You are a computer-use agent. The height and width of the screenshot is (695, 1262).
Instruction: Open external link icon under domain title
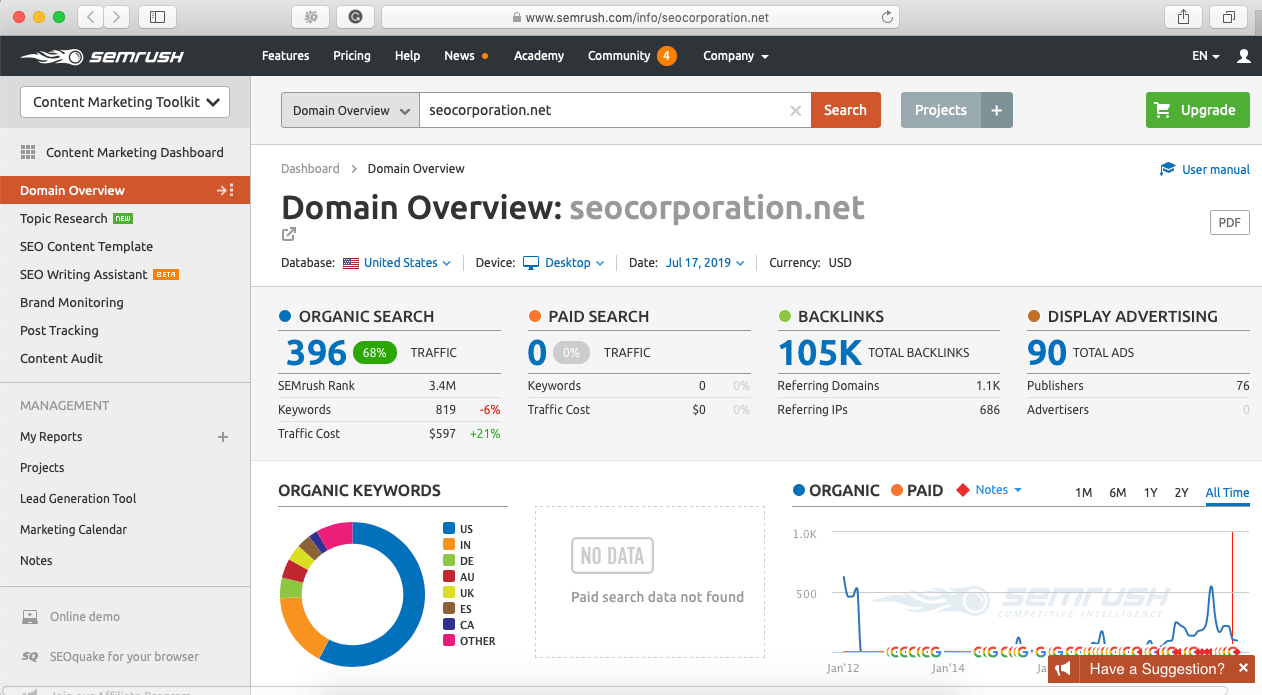pos(289,234)
